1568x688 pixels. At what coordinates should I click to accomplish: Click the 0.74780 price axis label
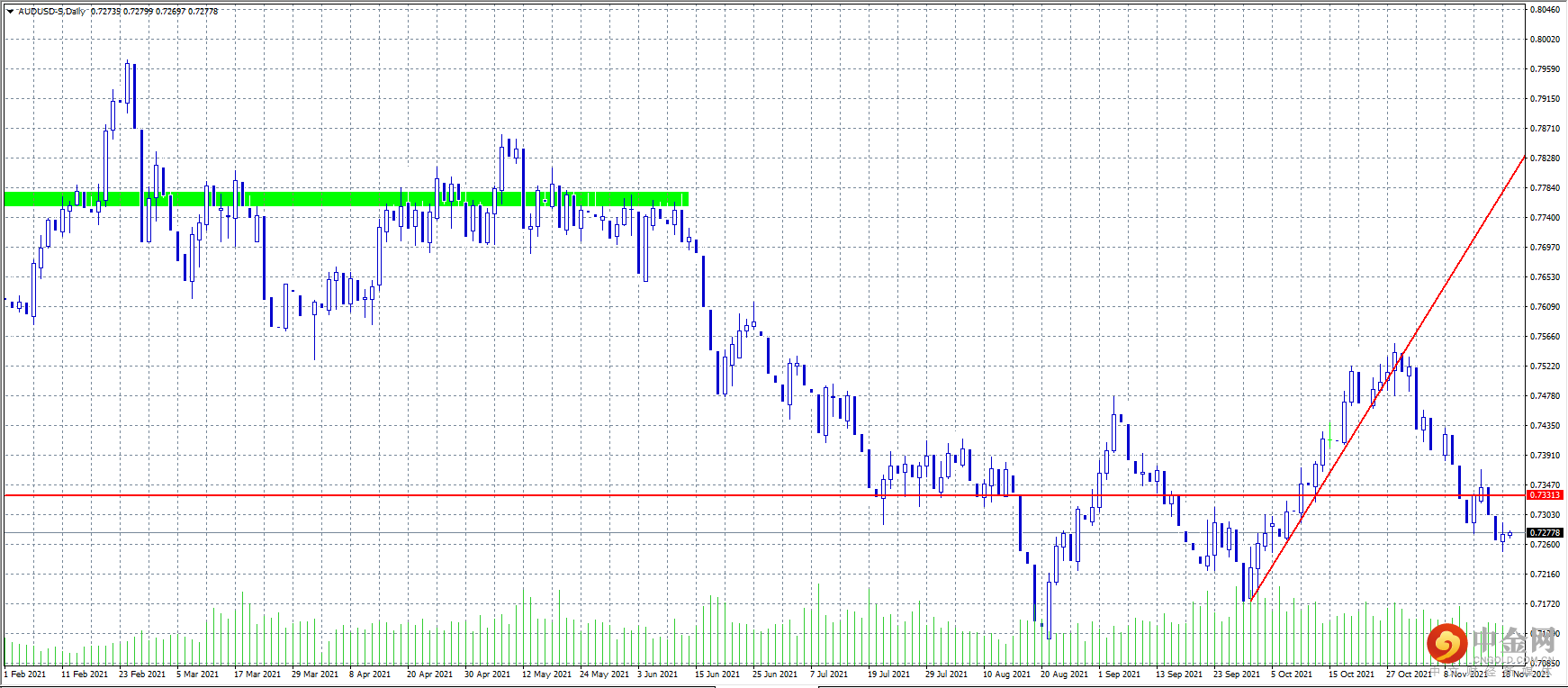(x=1545, y=396)
